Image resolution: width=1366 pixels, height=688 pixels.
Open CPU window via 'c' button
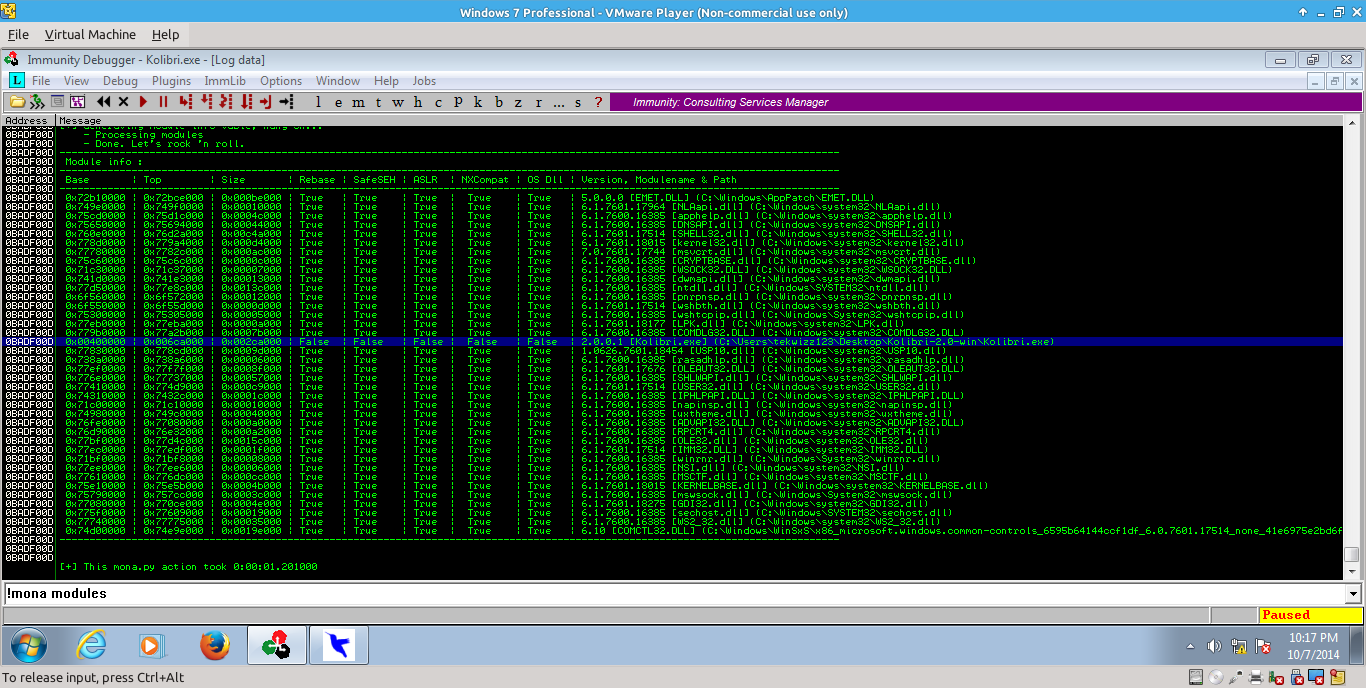(438, 102)
